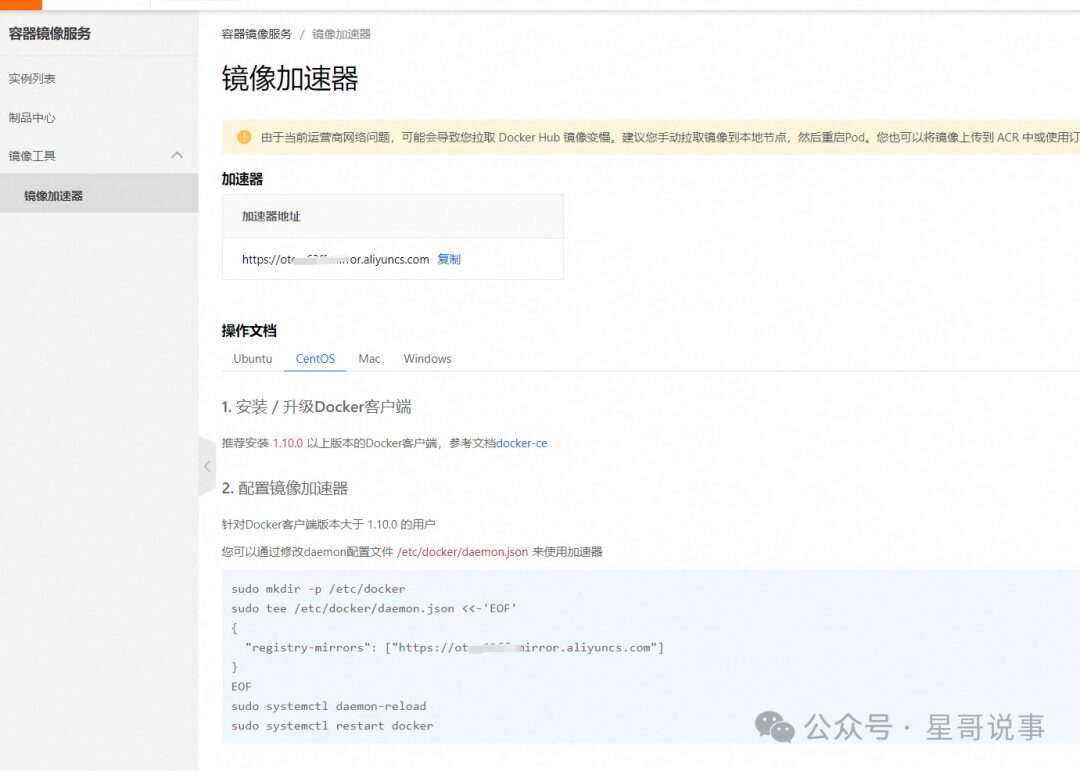Image resolution: width=1080 pixels, height=771 pixels.
Task: Click the orange warning icon in the notice banner
Action: 244,137
